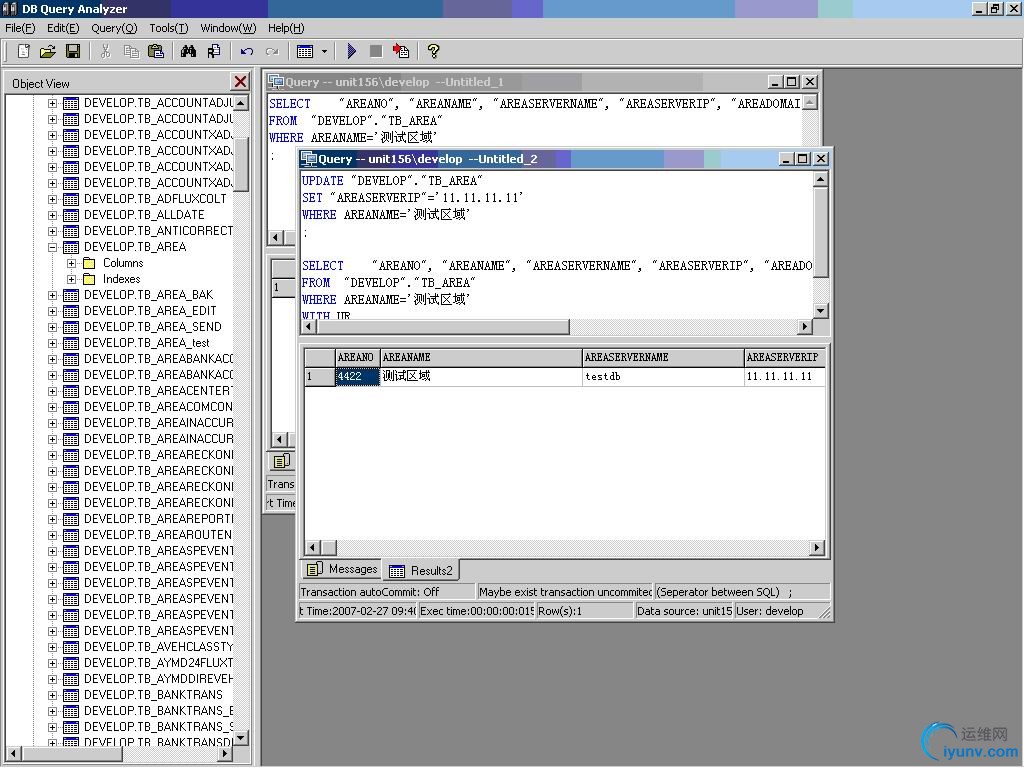
Task: Close the Object View panel
Action: coord(240,82)
